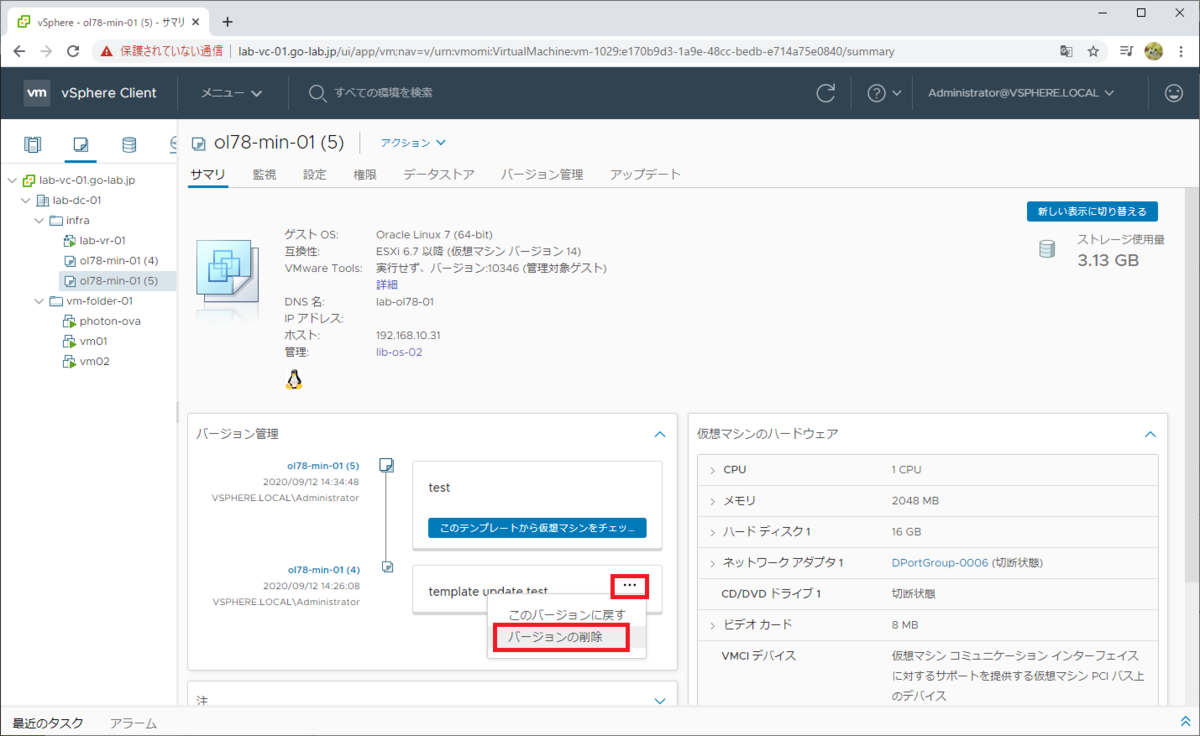Collapse the lab-vc-01.go-lab.jp tree node
Viewport: 1200px width, 736px height.
(11, 180)
